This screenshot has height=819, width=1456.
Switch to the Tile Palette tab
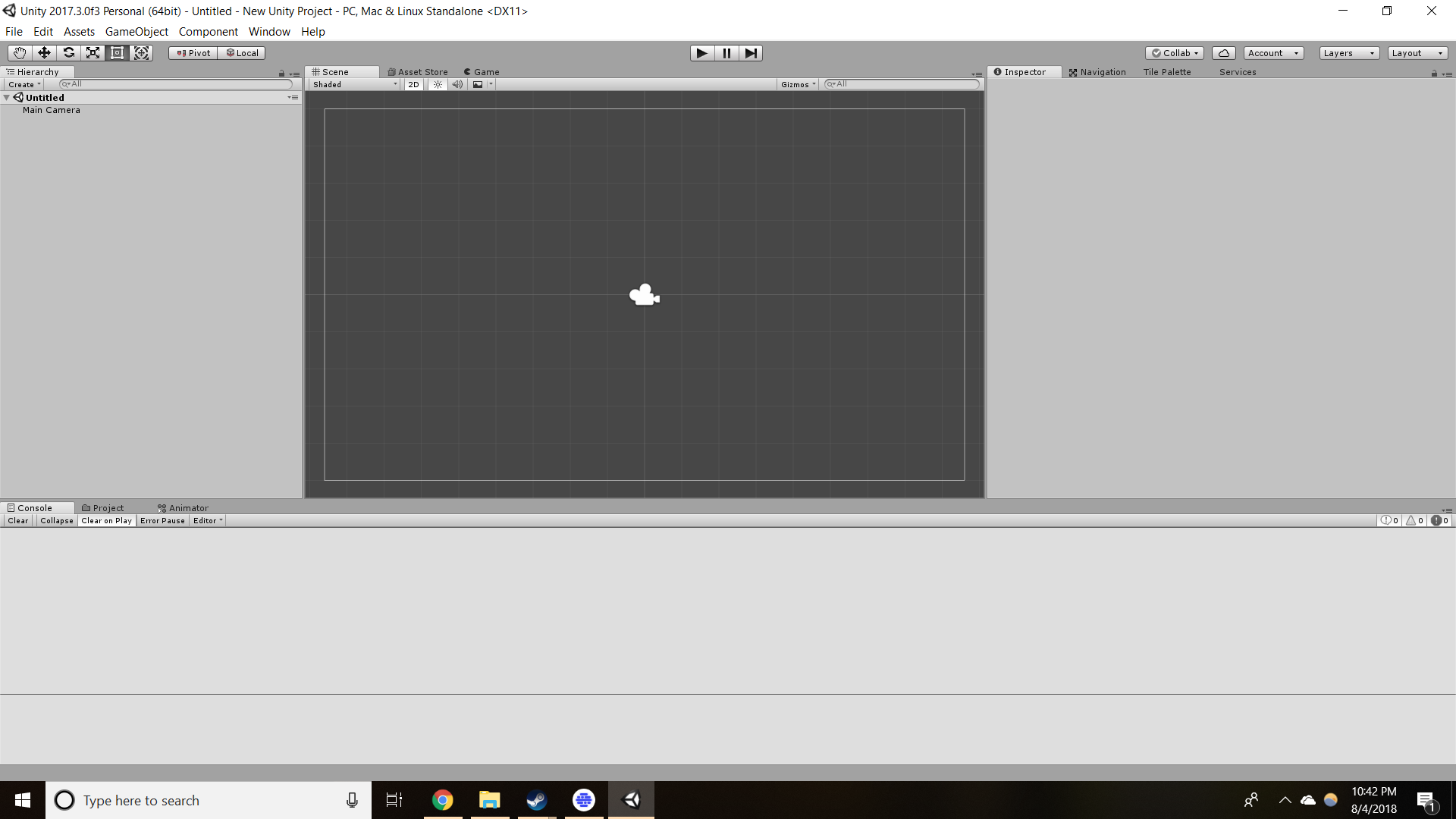click(1167, 72)
